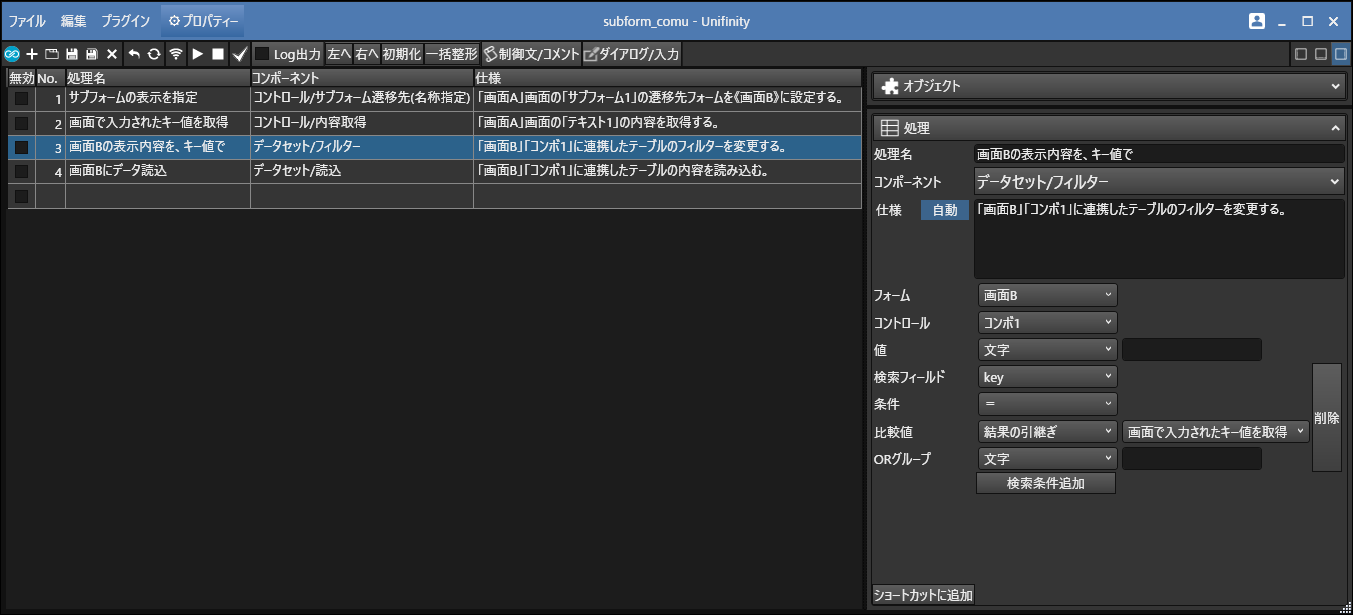The height and width of the screenshot is (615, 1353).
Task: Open the プラグイン menu
Action: [126, 21]
